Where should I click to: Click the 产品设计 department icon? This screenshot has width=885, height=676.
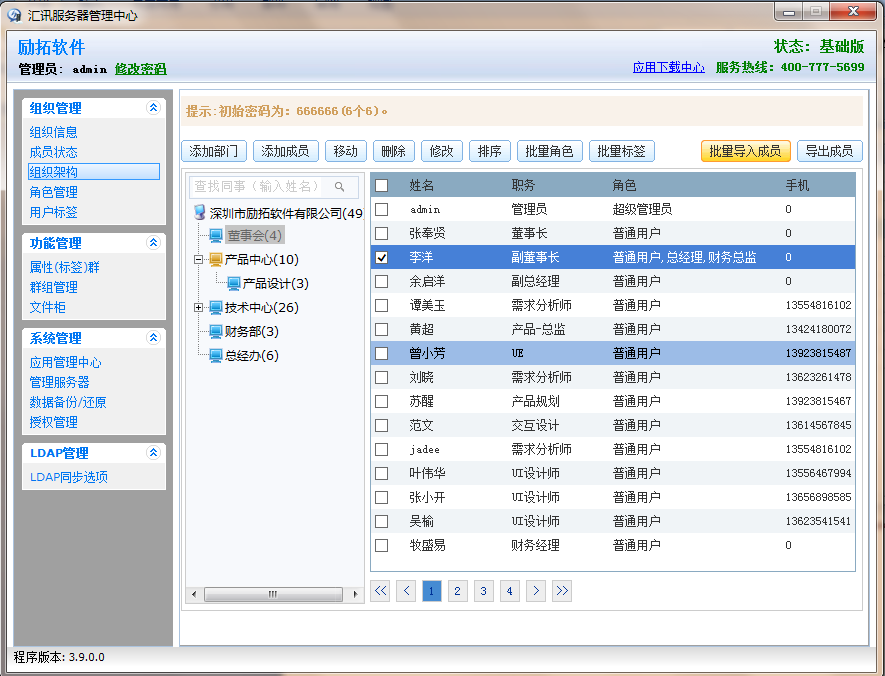coord(234,283)
